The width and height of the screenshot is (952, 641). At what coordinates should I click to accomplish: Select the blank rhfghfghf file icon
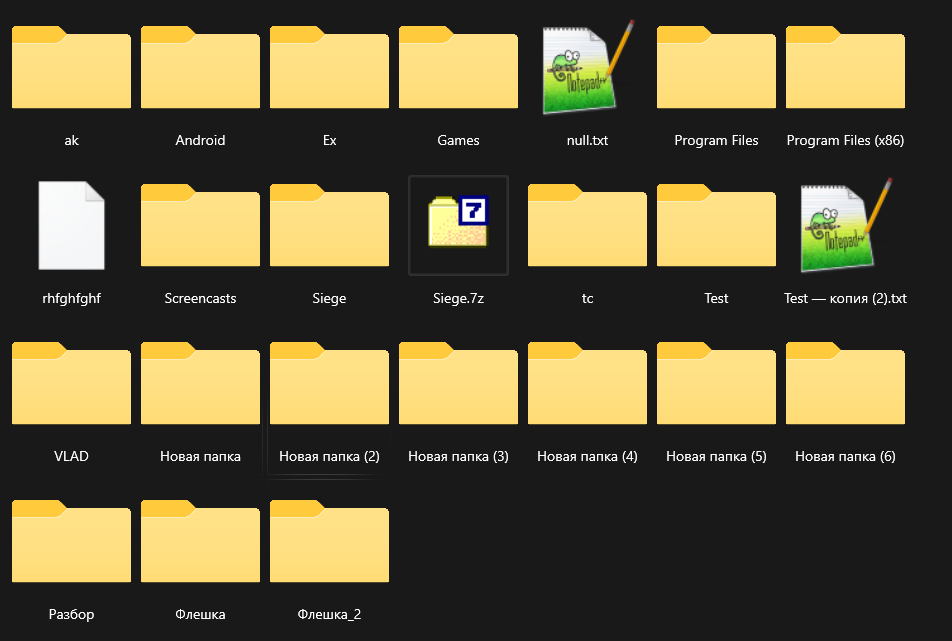click(x=71, y=225)
